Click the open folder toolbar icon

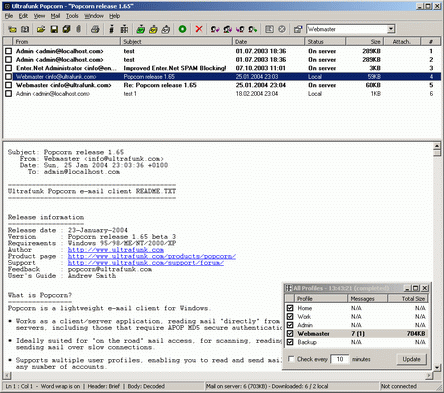(41, 29)
